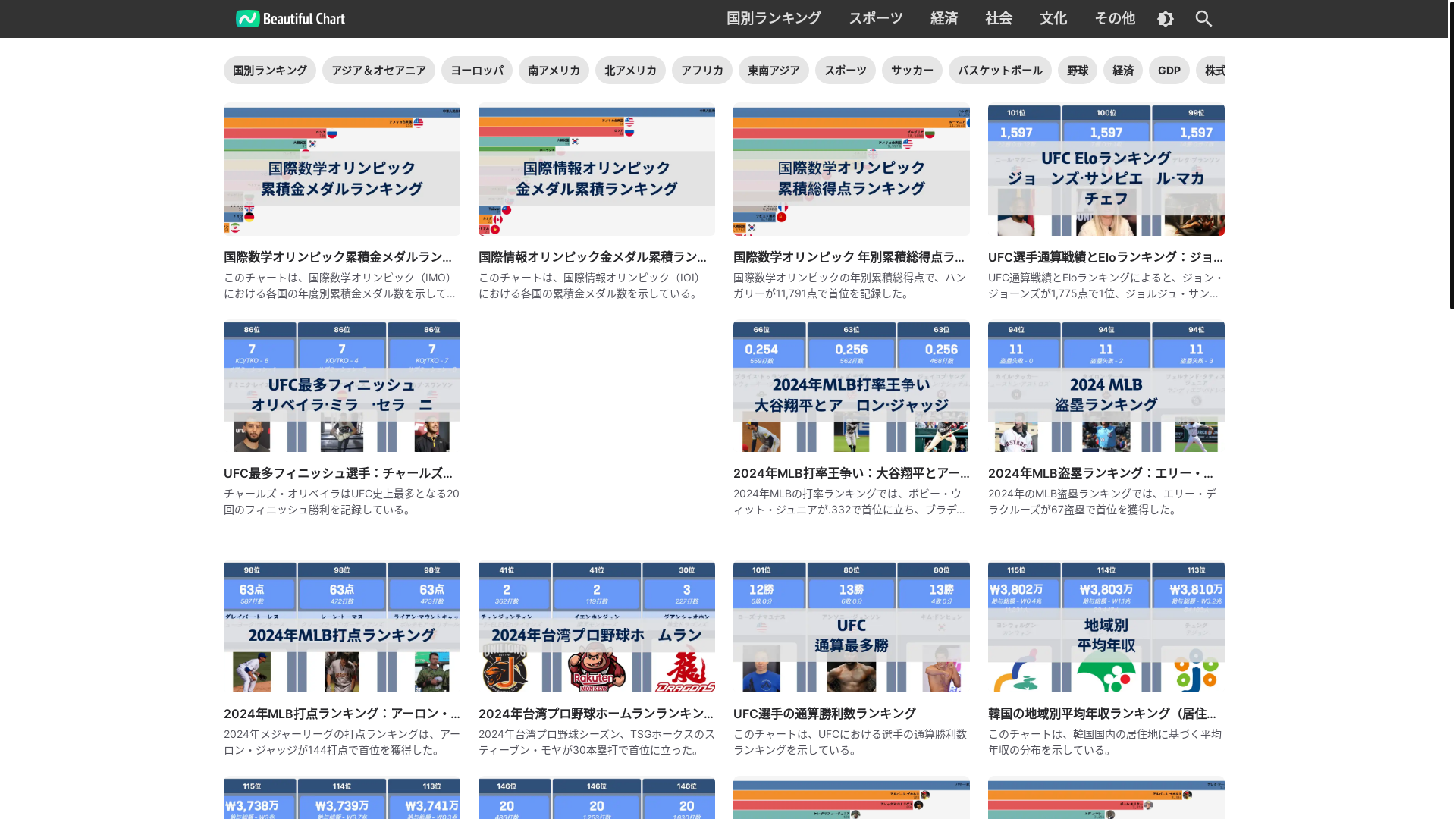Open 国別ランキング in the top navigation
Viewport: 1456px width, 819px height.
(773, 18)
